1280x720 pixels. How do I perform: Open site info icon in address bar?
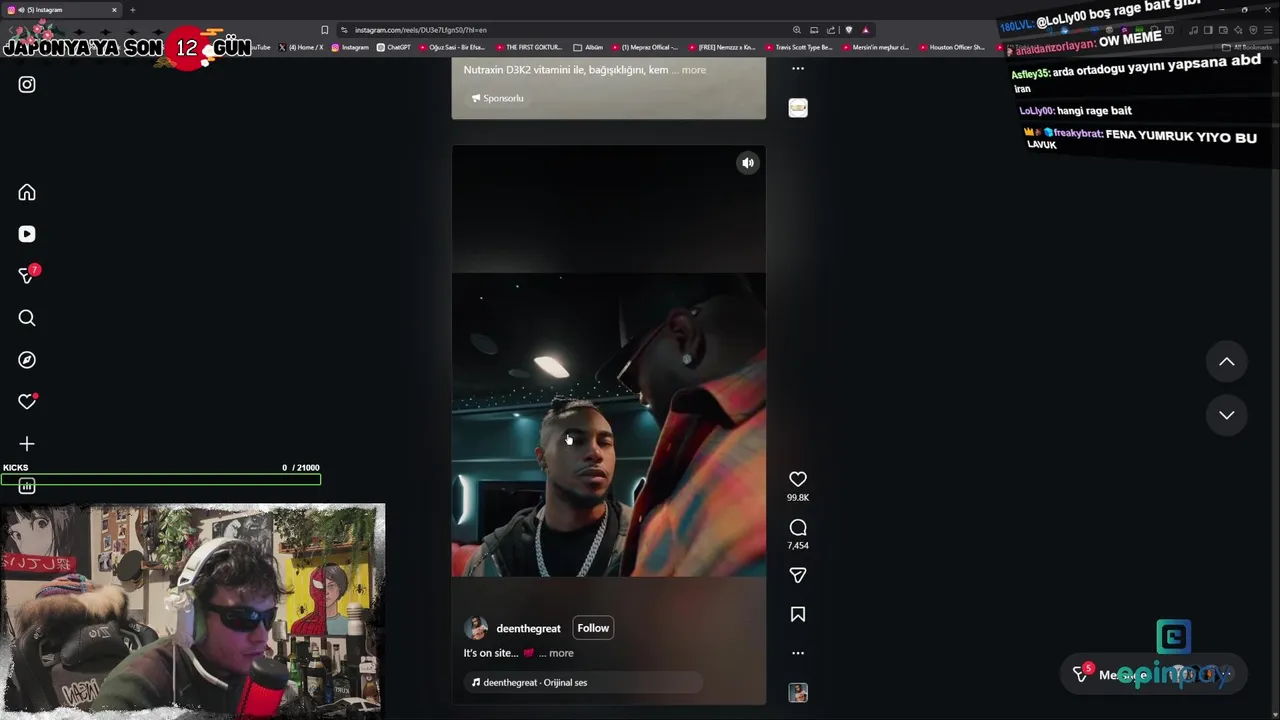[344, 30]
